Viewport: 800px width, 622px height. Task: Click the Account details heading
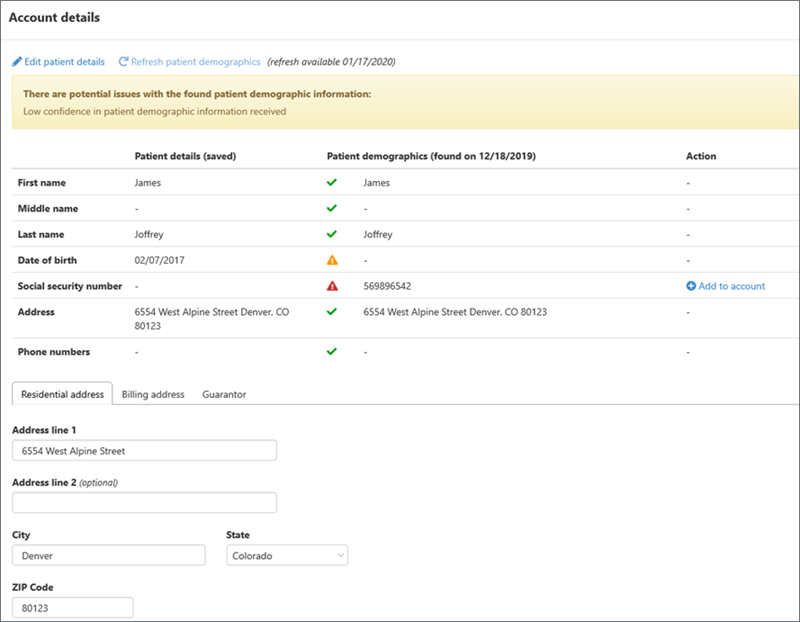pyautogui.click(x=54, y=17)
